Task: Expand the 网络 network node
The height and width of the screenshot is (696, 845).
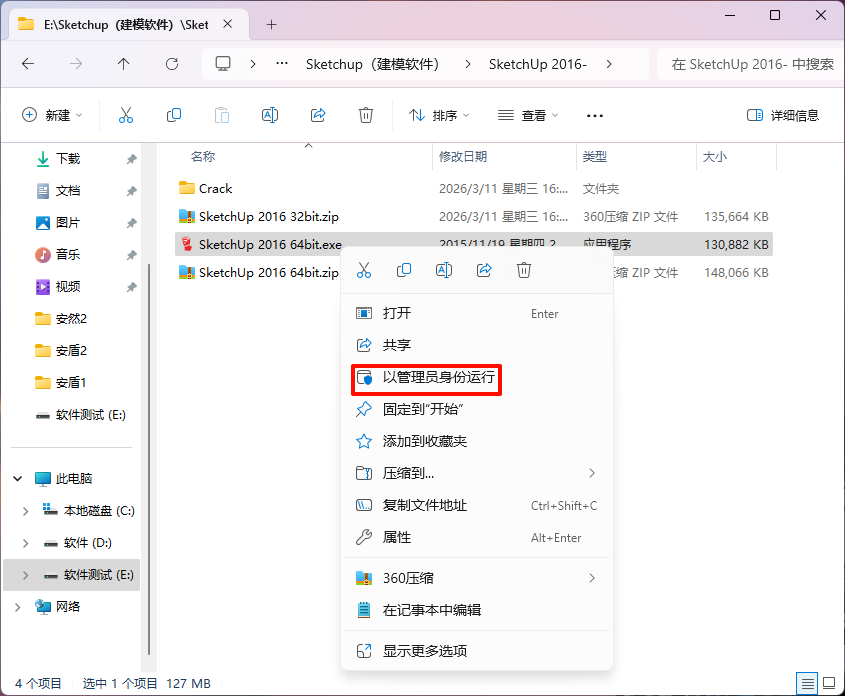Action: tap(18, 607)
